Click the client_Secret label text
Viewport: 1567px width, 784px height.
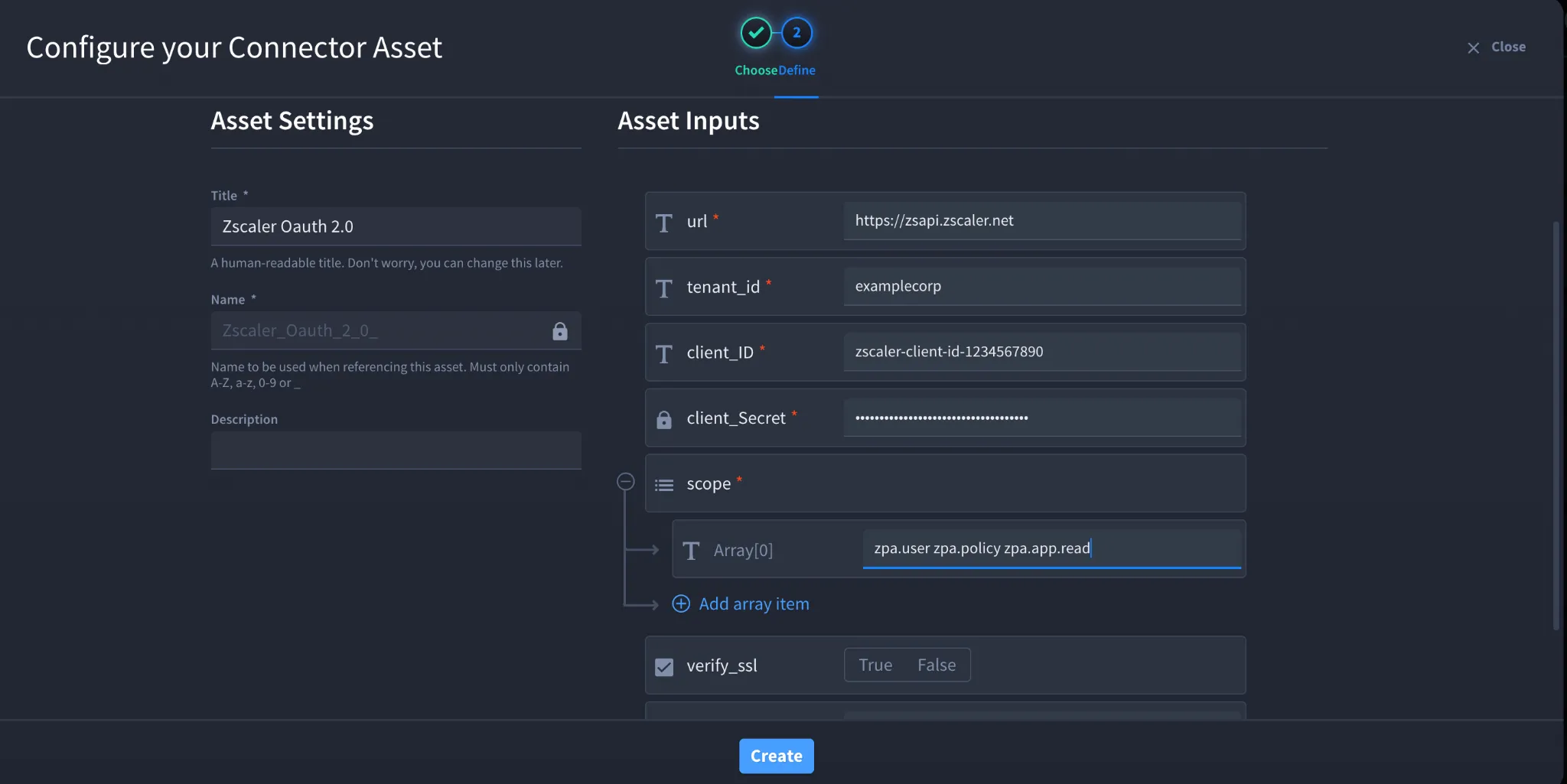click(x=736, y=418)
